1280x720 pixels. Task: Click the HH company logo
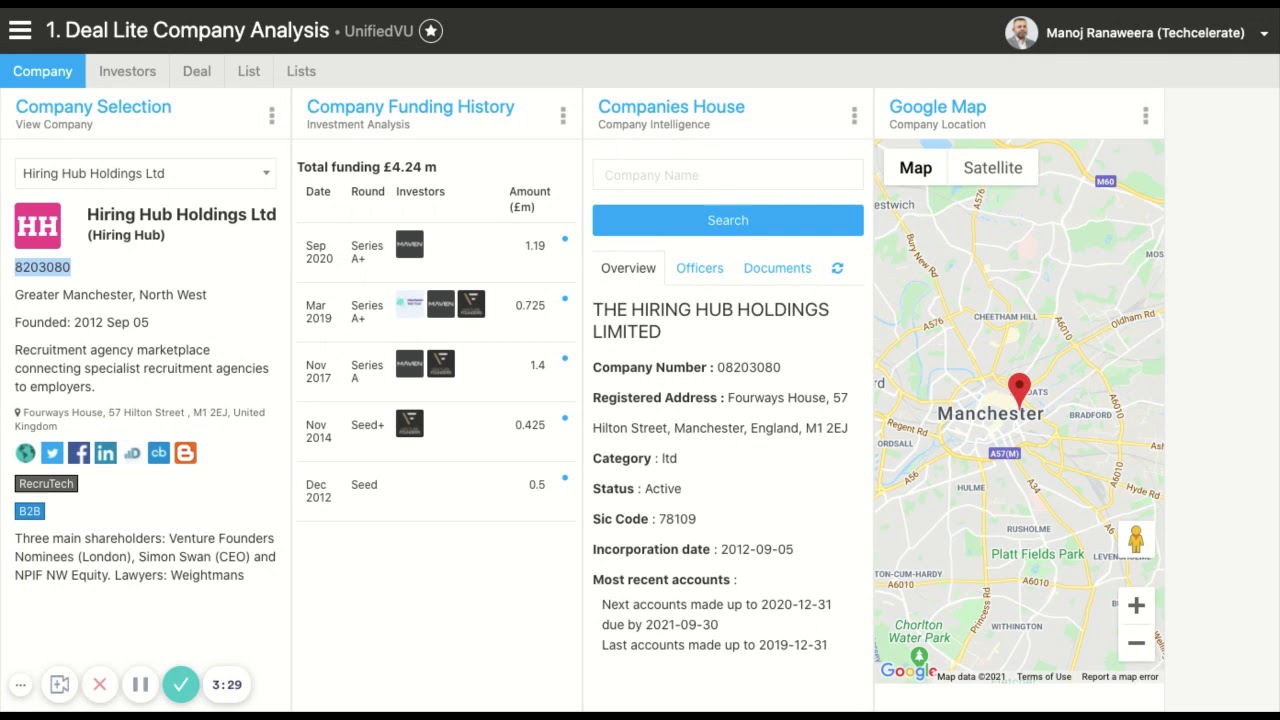click(x=38, y=225)
